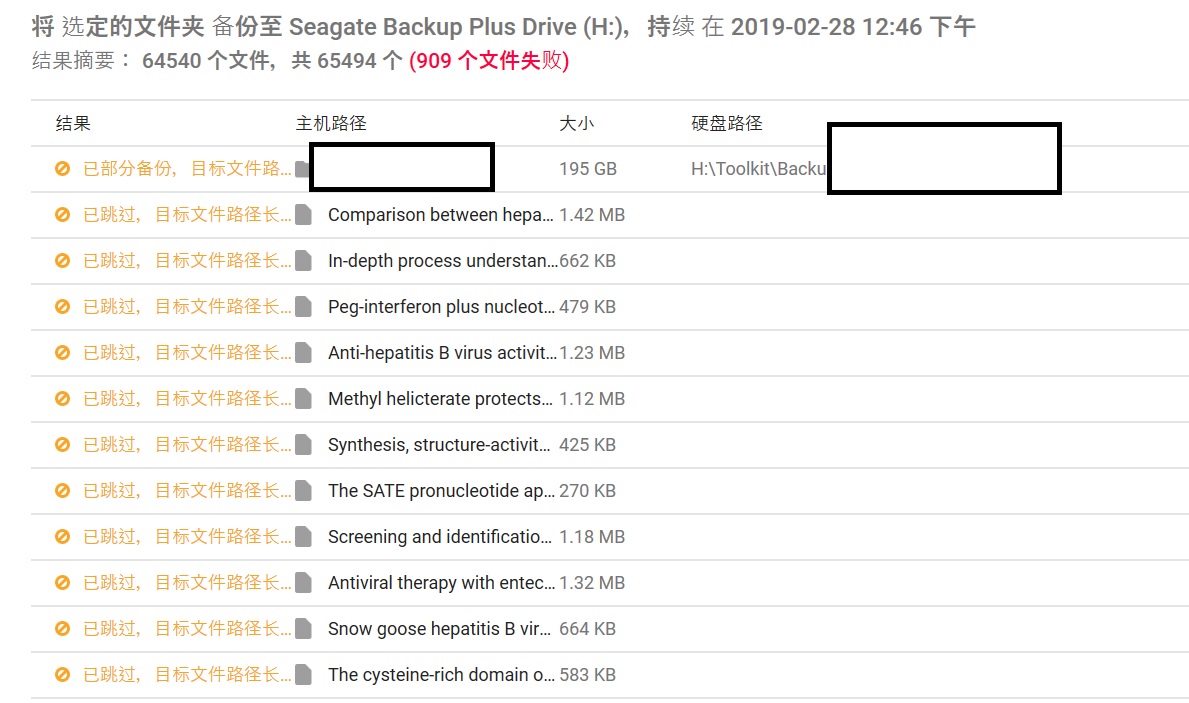
Task: Click the file icon beside The SATE pronucleotide ap...
Action: click(x=303, y=491)
